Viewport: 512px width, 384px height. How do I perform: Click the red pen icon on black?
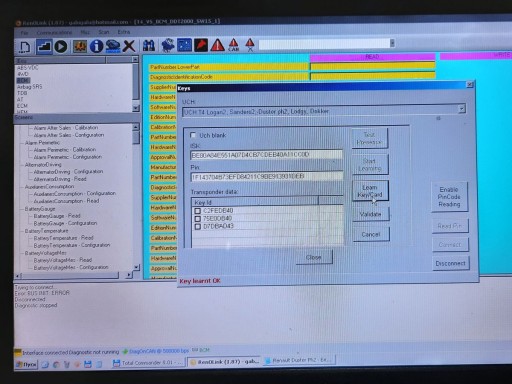coord(201,45)
